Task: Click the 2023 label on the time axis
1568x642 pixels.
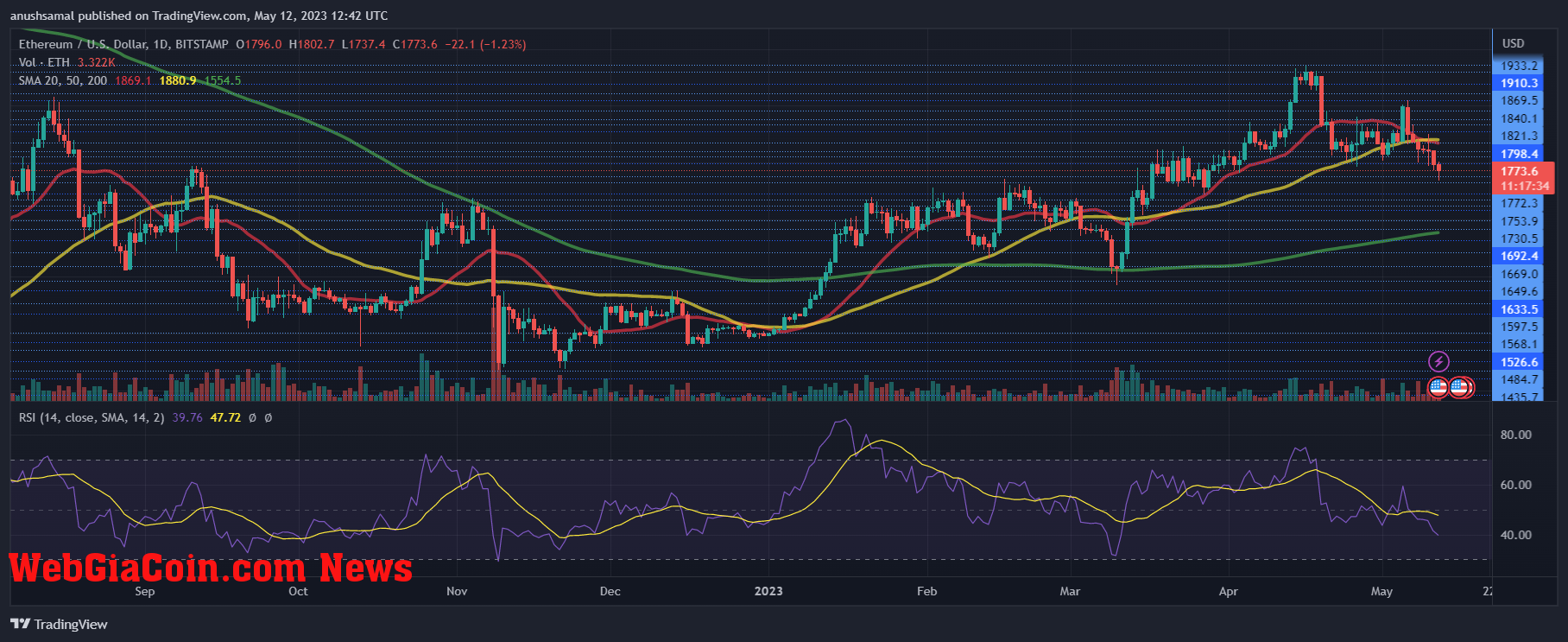Action: click(x=768, y=591)
